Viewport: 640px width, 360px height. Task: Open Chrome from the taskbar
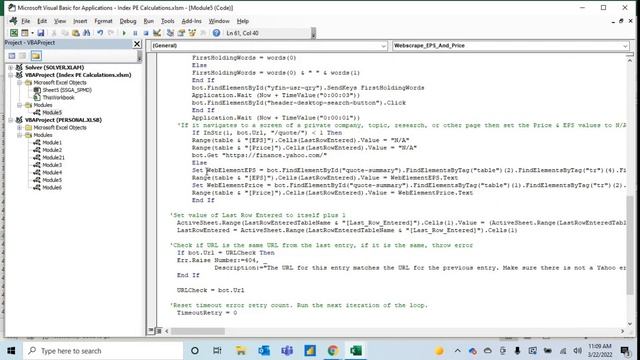(x=333, y=351)
